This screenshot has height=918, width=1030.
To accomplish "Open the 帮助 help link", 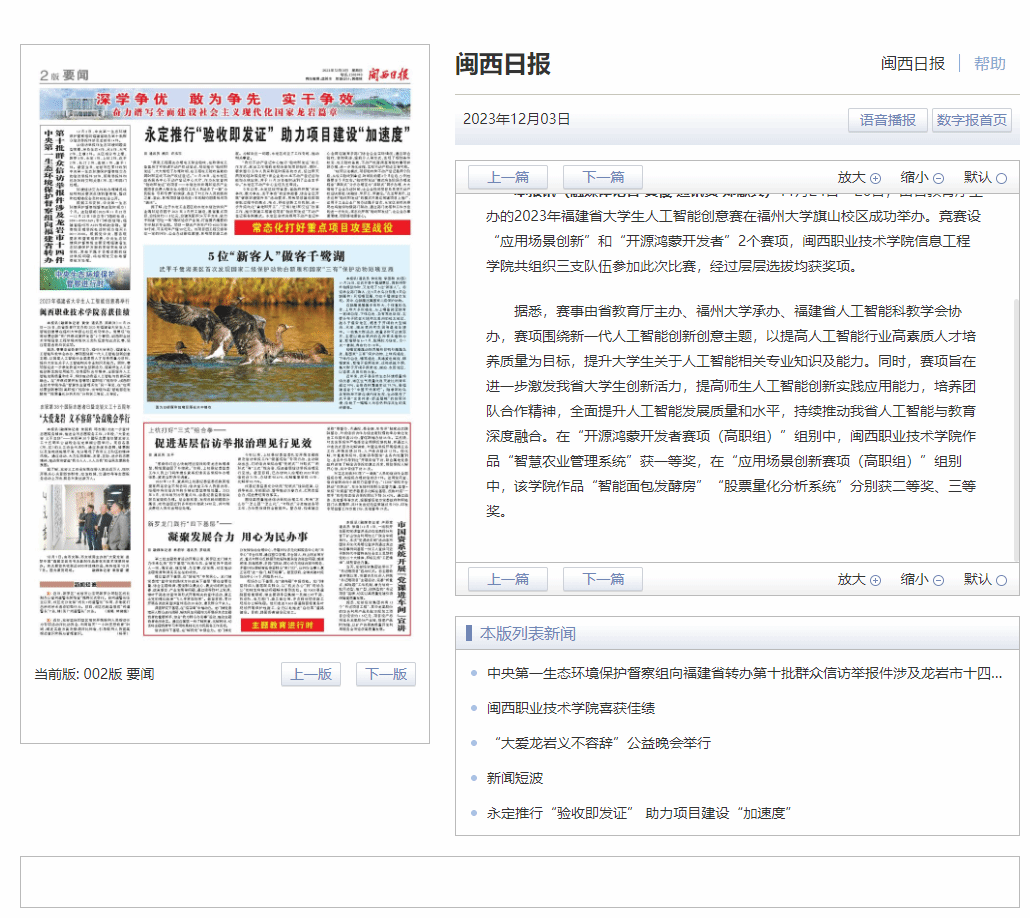I will [989, 64].
